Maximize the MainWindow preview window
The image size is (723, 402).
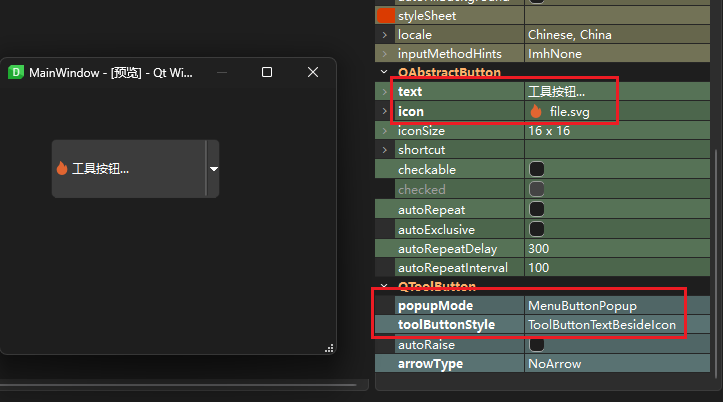click(267, 72)
